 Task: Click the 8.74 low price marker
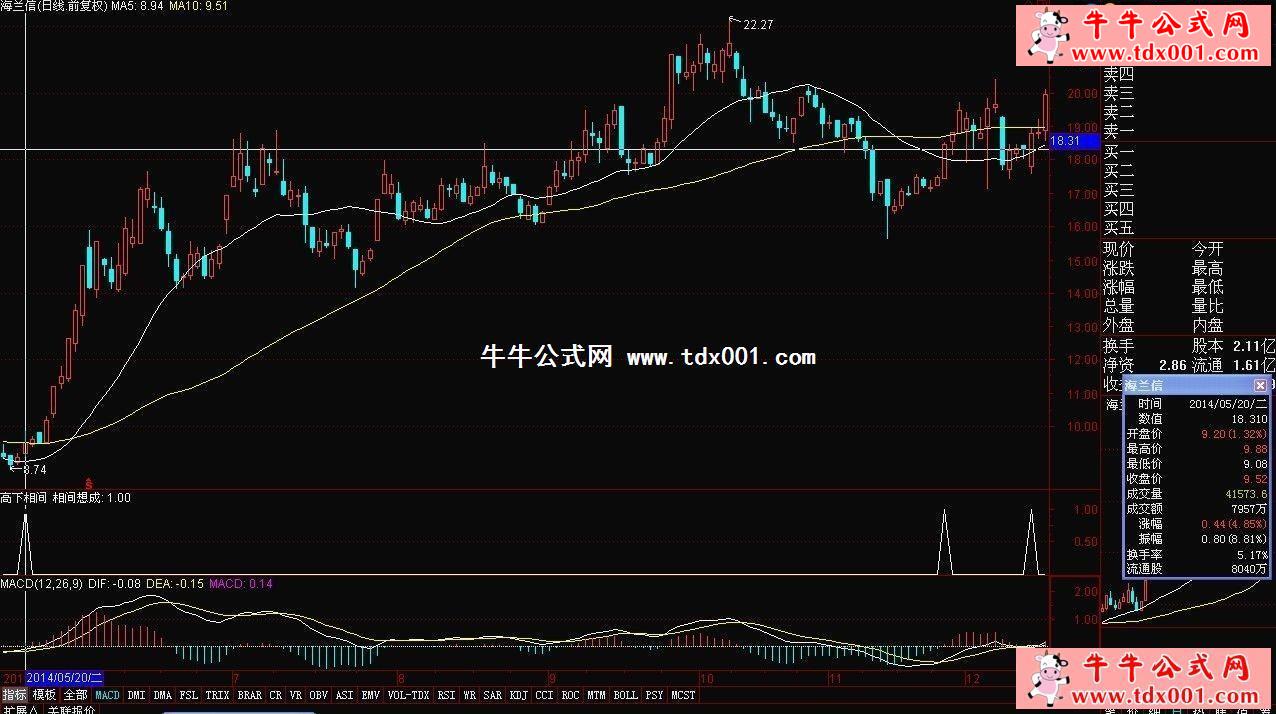point(33,469)
